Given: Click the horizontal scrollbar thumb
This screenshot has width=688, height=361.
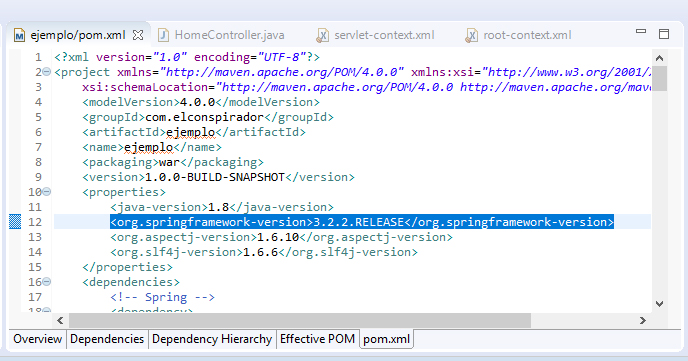Looking at the screenshot, I should 300,321.
